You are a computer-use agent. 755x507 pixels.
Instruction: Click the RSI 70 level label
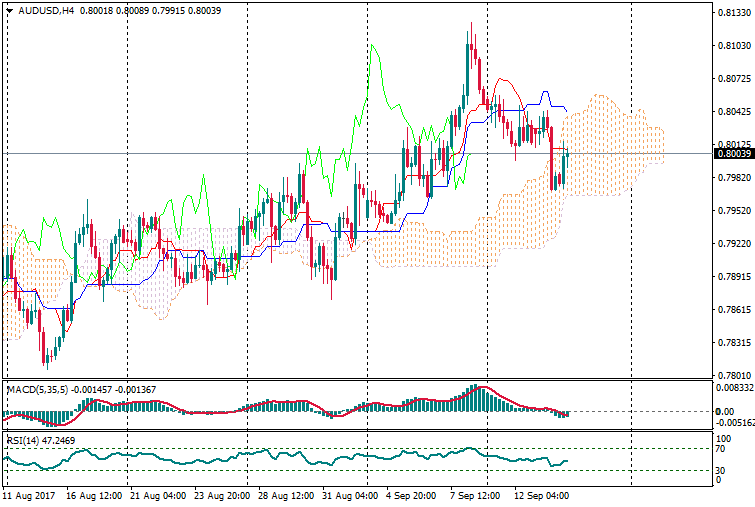tap(720, 449)
